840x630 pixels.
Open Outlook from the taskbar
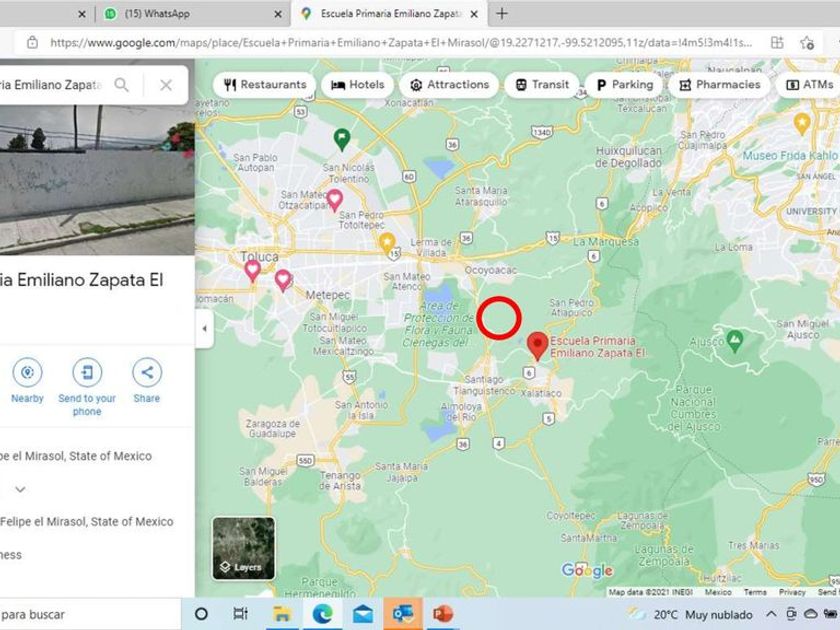point(403,614)
